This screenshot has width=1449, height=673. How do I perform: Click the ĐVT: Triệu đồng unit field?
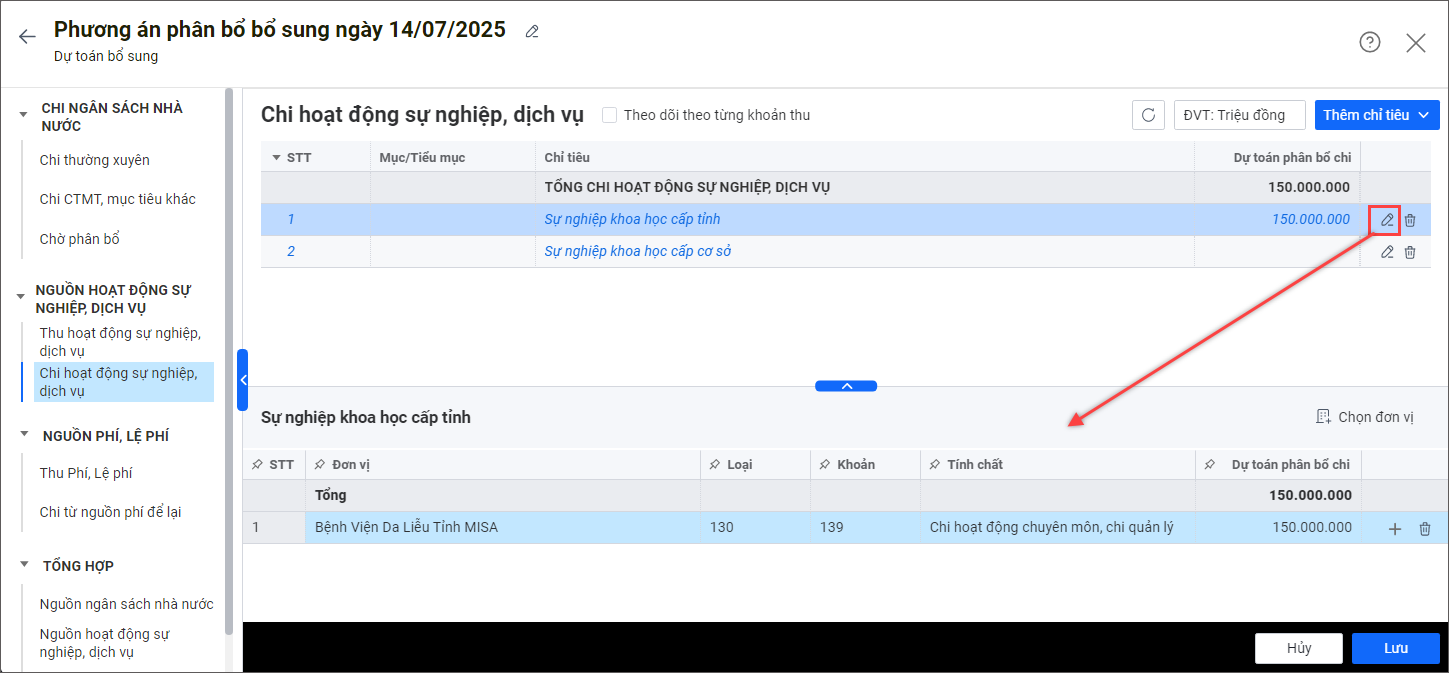pos(1239,115)
